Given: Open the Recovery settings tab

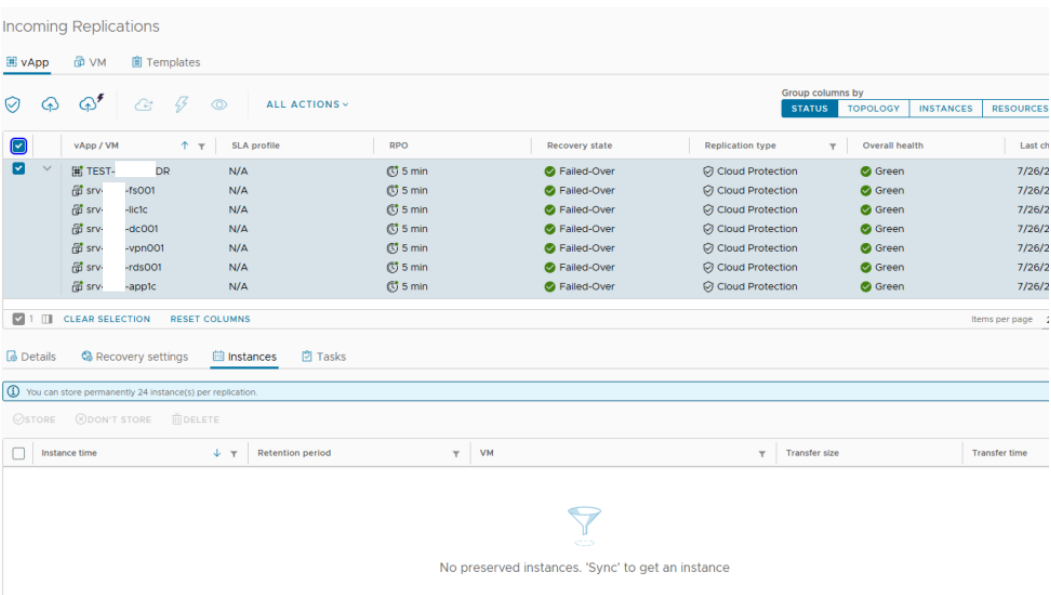Looking at the screenshot, I should [x=134, y=357].
